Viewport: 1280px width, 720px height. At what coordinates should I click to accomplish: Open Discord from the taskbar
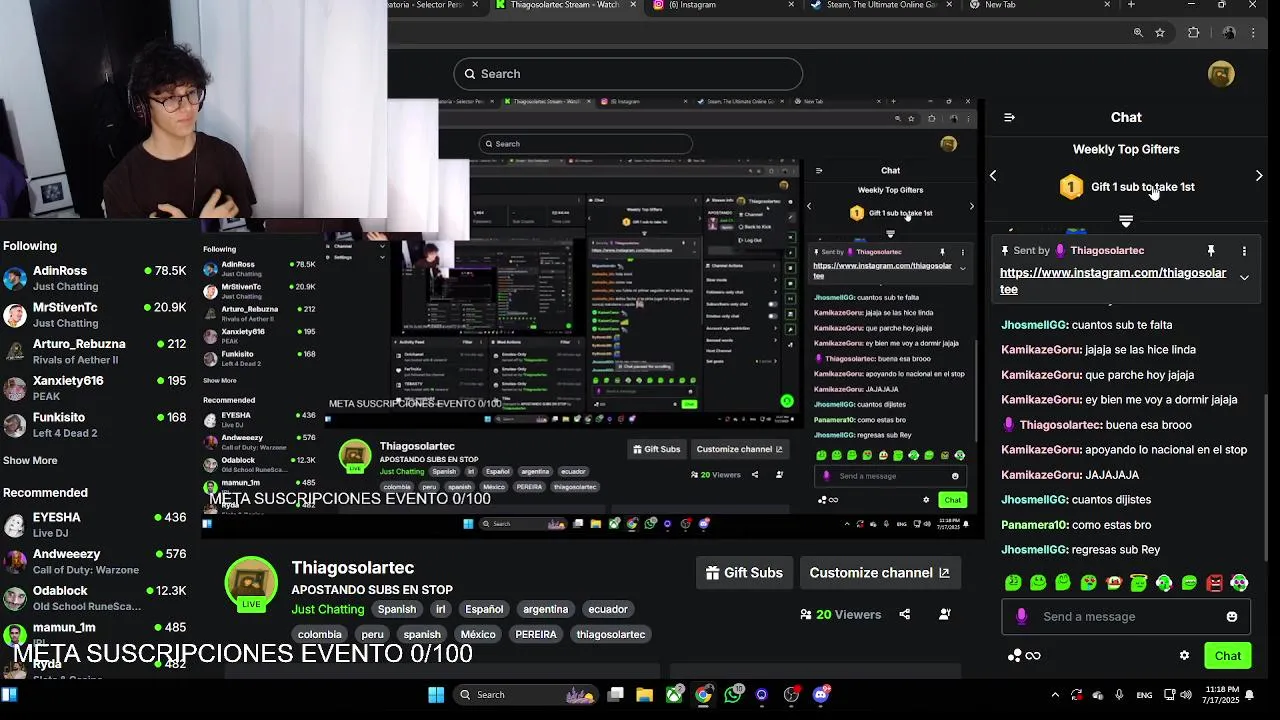click(x=821, y=695)
